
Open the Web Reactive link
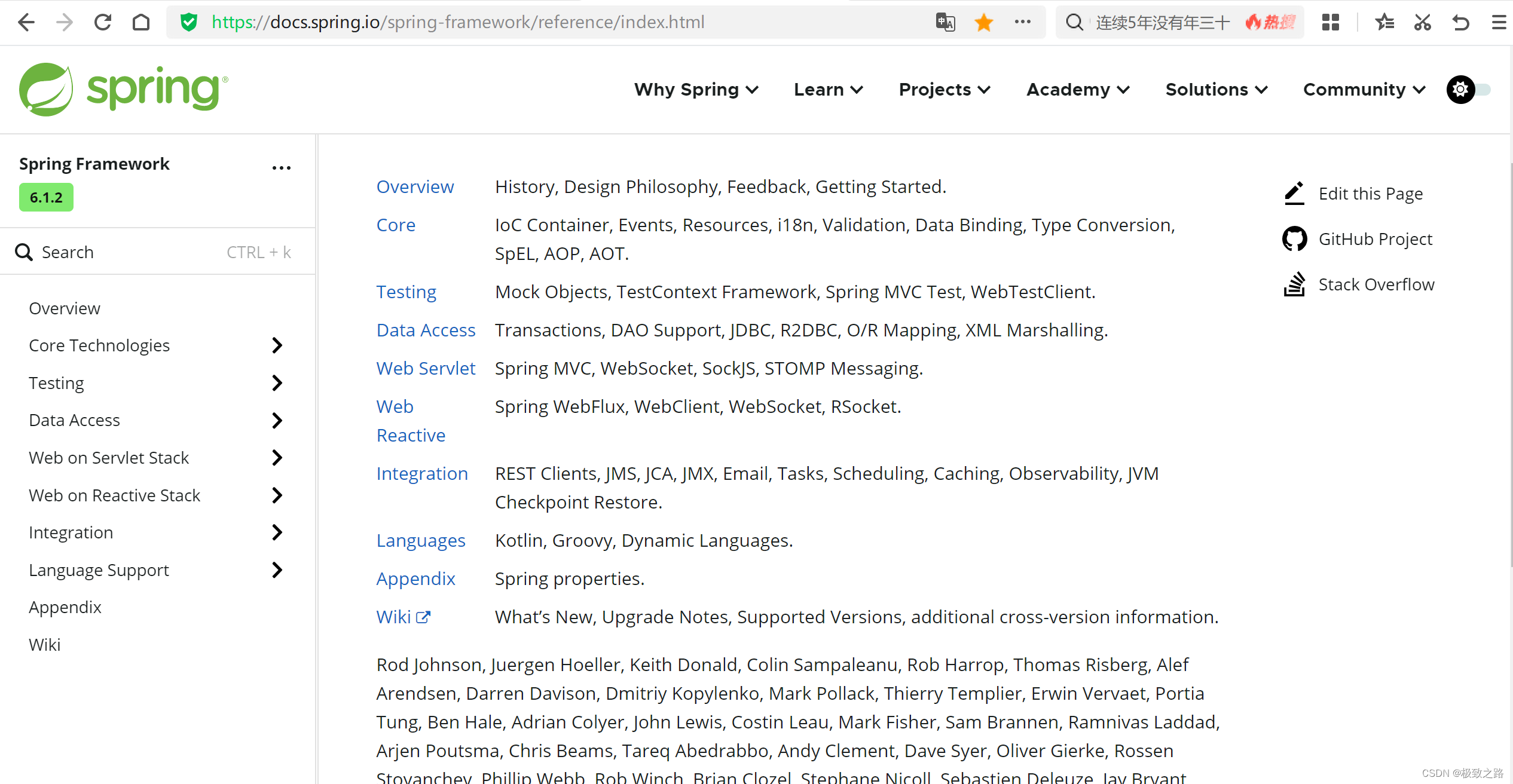(x=411, y=421)
